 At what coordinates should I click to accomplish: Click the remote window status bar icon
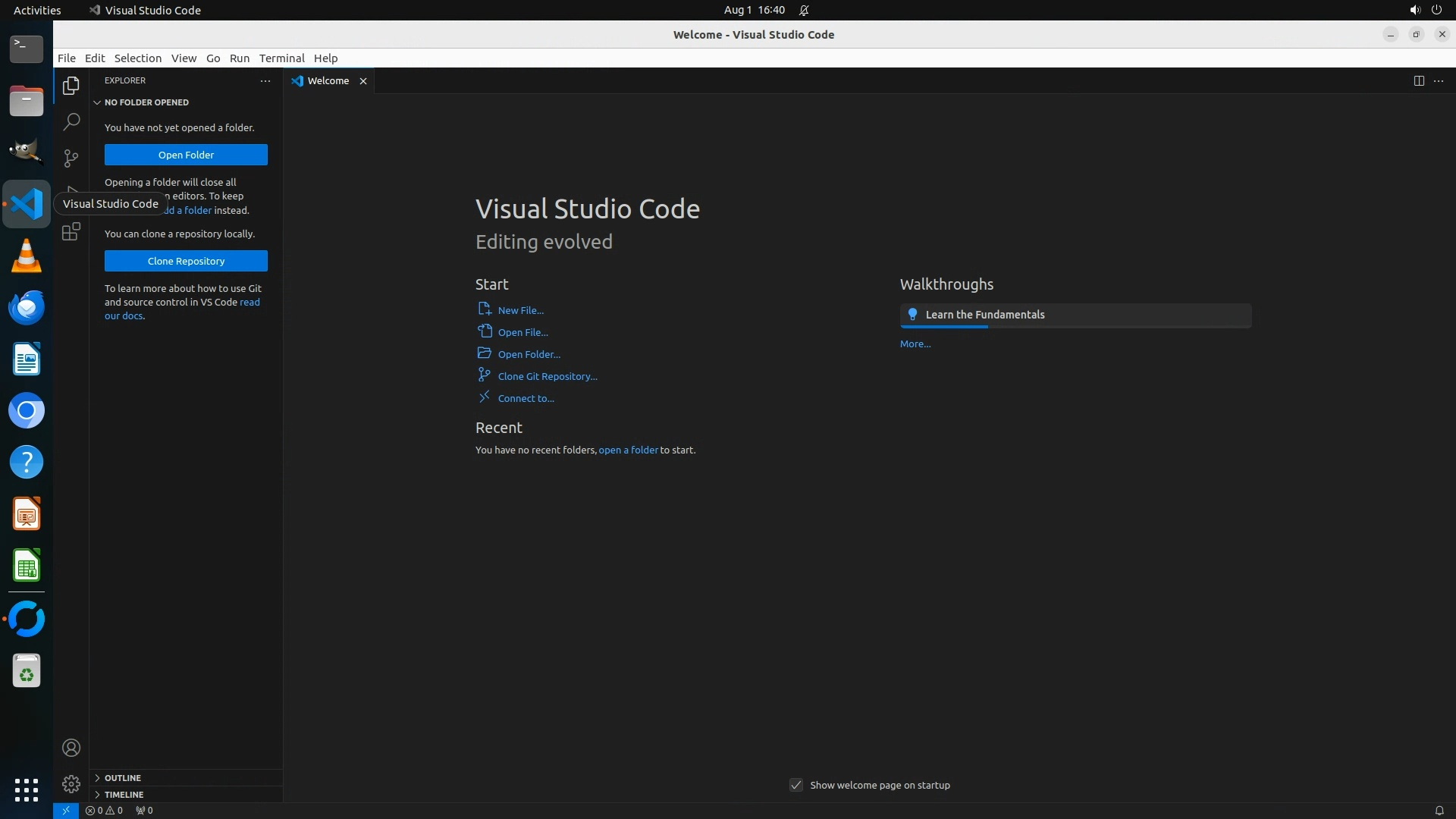(66, 811)
